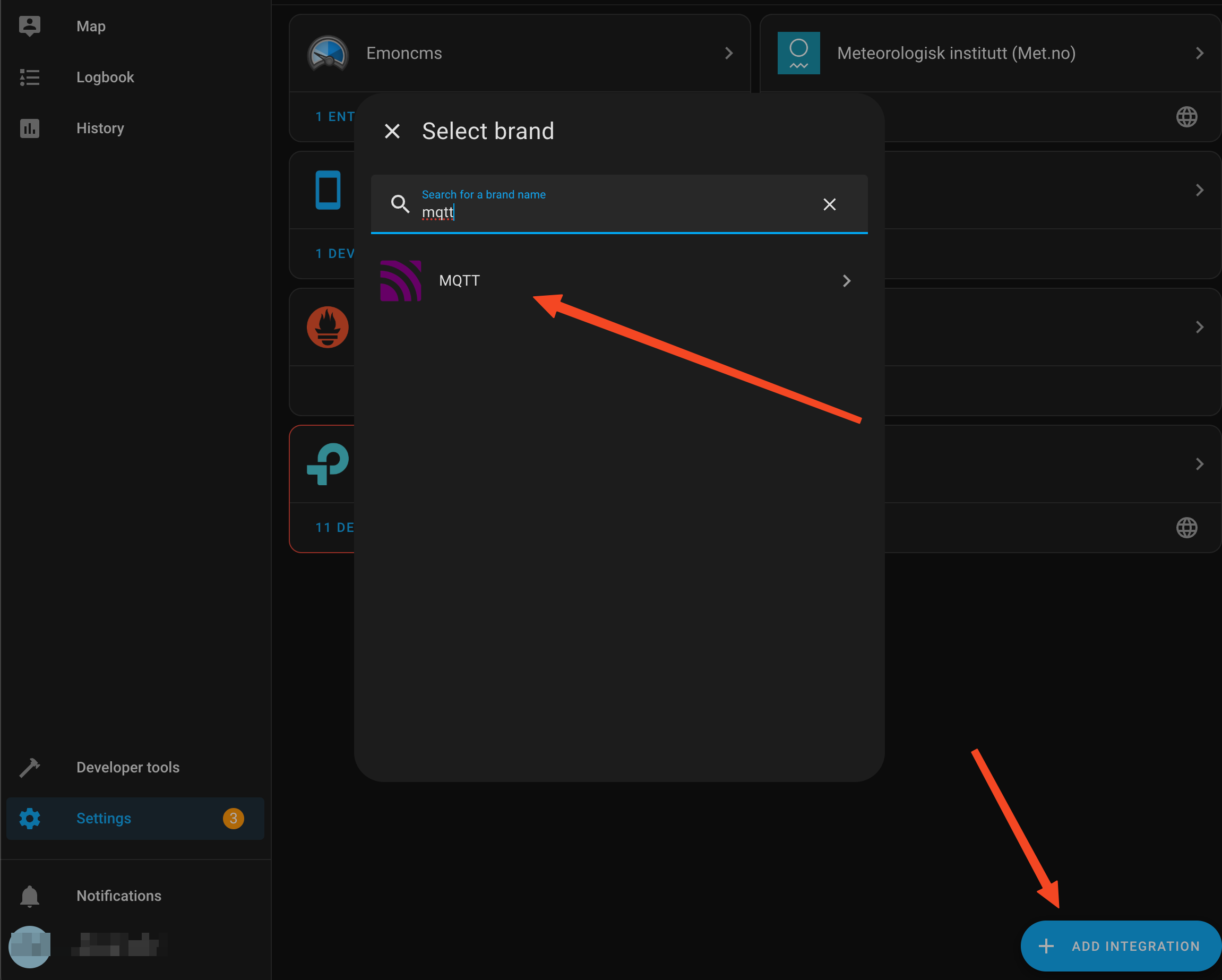Viewport: 1222px width, 980px height.
Task: Click the Settings gear icon
Action: tap(30, 819)
